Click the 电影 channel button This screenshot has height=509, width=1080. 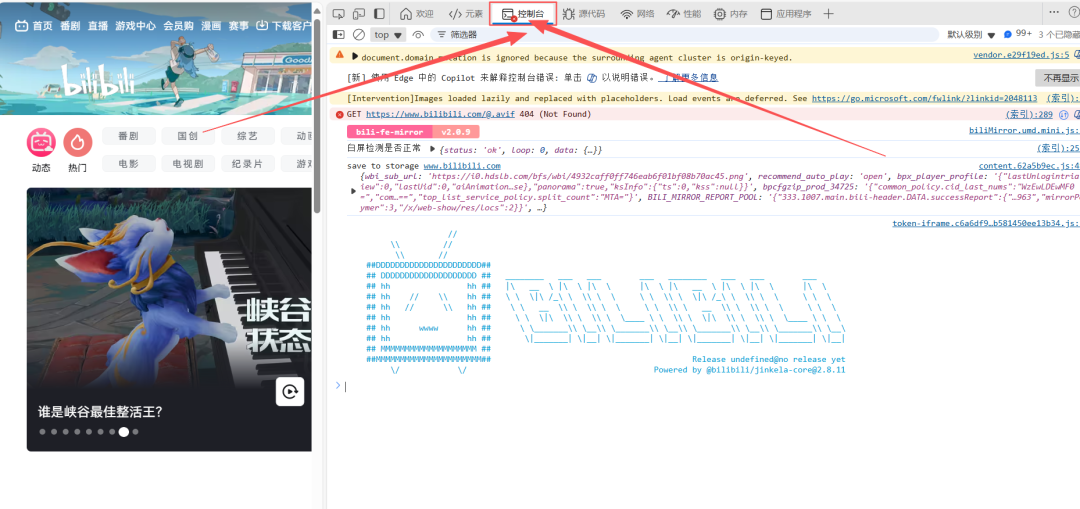click(x=128, y=164)
